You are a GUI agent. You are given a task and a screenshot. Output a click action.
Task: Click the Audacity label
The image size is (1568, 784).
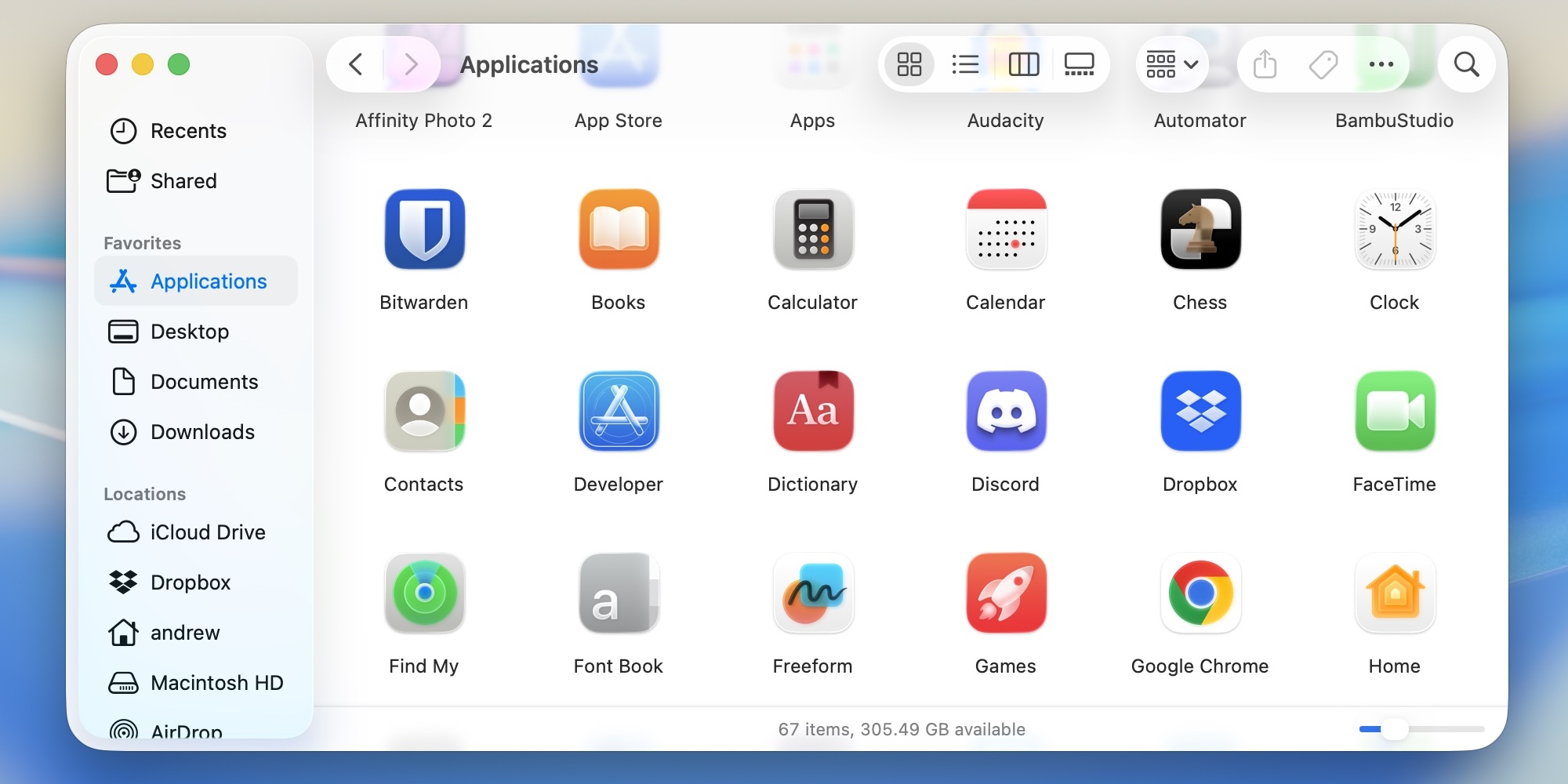click(1006, 121)
